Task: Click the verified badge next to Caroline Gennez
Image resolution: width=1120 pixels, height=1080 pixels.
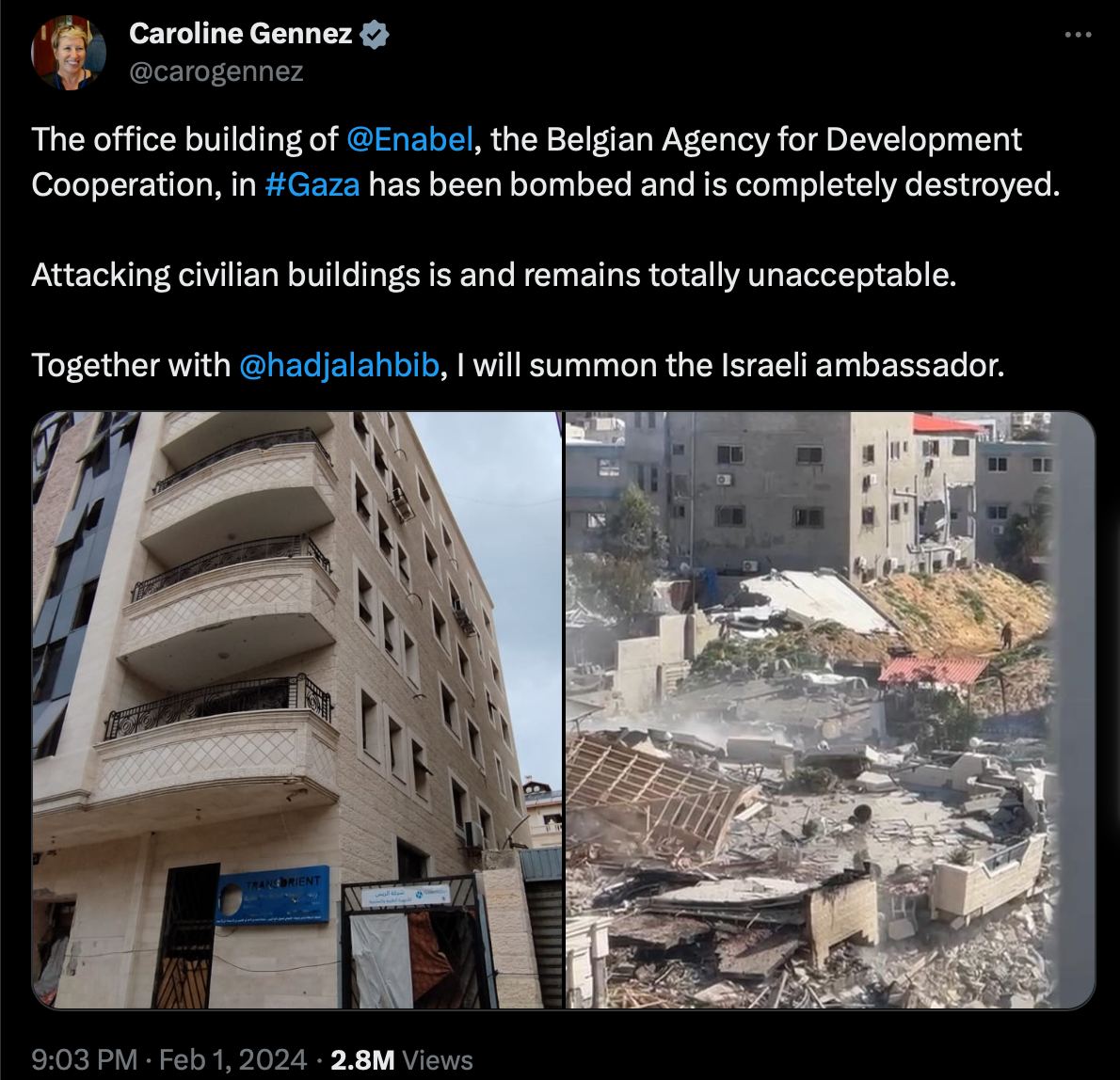Action: pyautogui.click(x=375, y=34)
